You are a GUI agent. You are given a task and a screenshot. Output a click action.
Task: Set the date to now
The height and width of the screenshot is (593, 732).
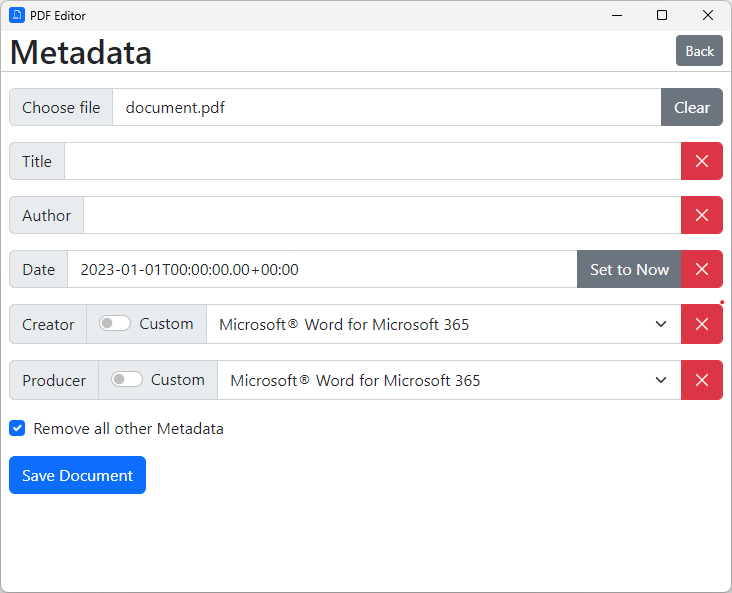point(629,269)
